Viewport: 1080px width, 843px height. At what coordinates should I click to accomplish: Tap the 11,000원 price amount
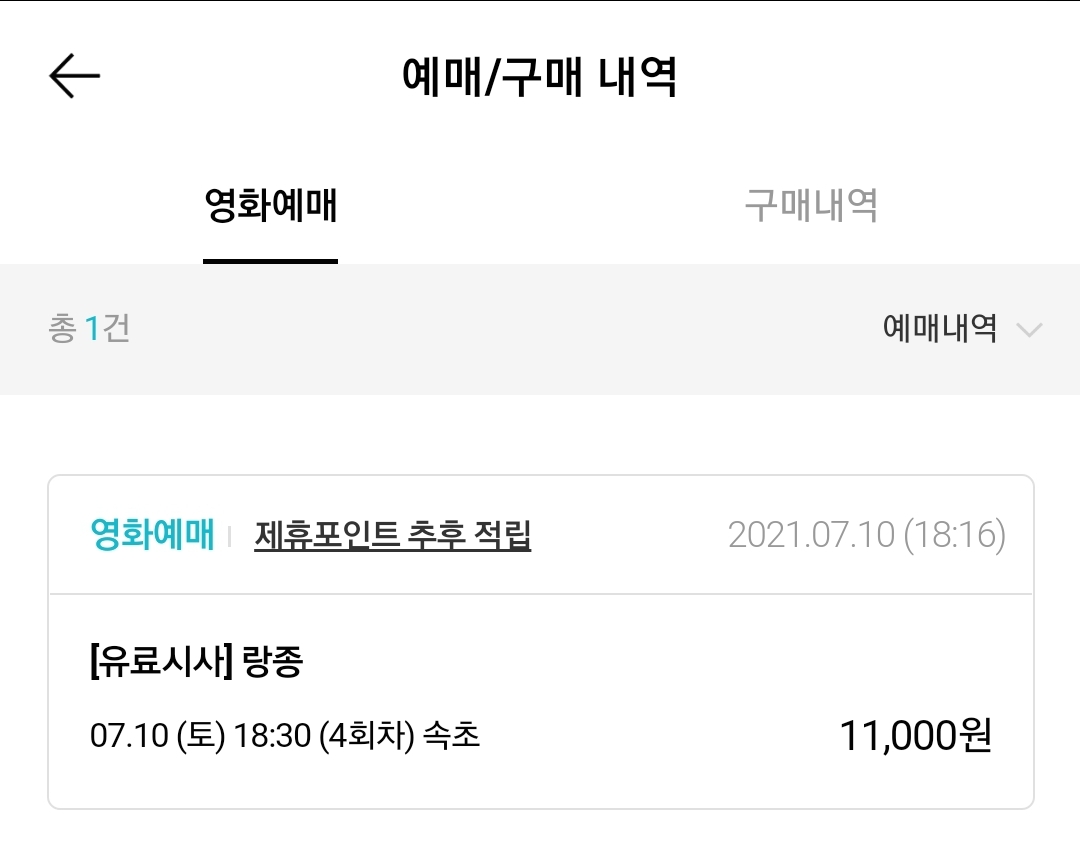pyautogui.click(x=915, y=737)
